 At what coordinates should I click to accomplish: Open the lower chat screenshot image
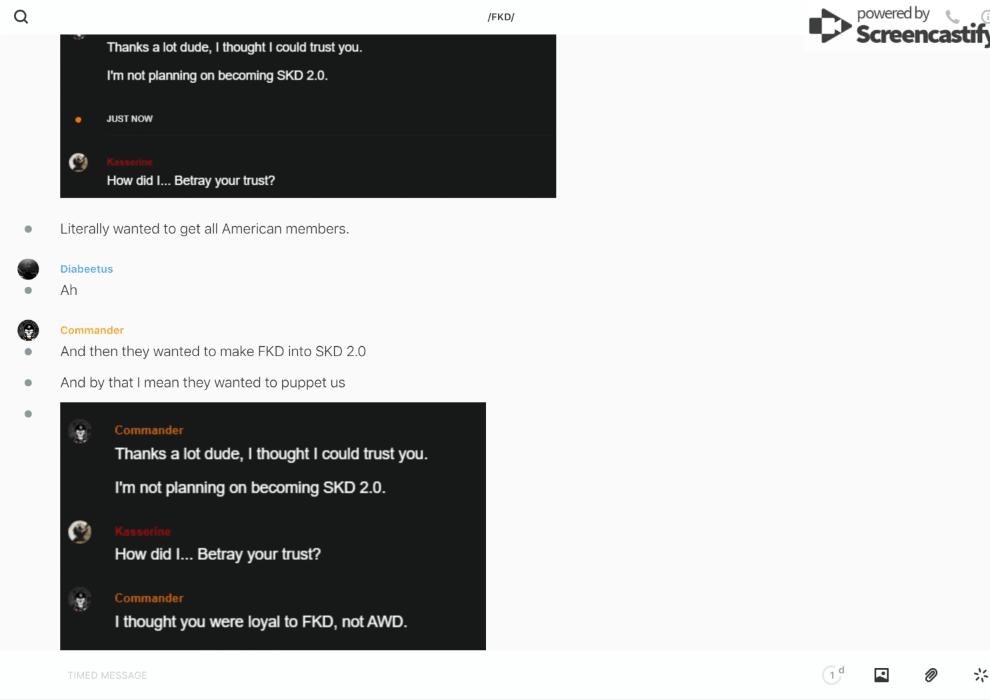[x=273, y=526]
